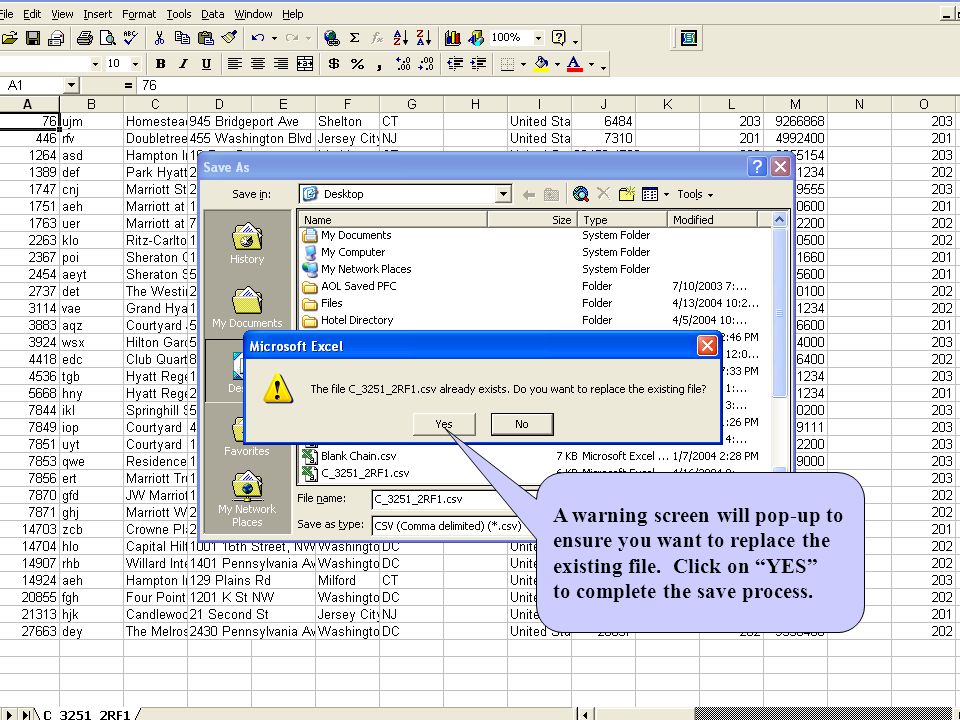Screen dimensions: 960x720
Task: Click the Copy icon in toolbar
Action: (x=182, y=38)
